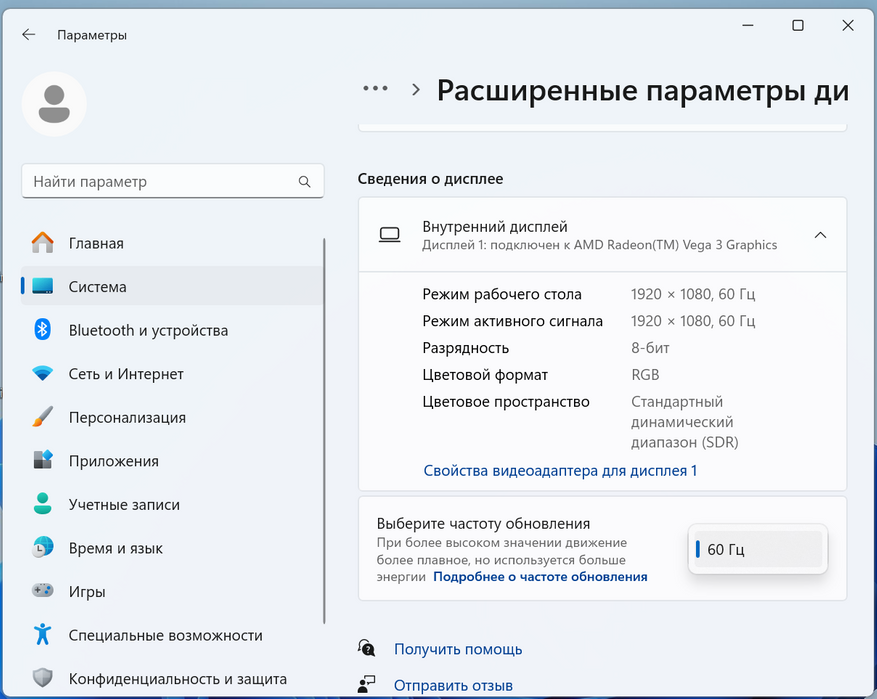The image size is (877, 699).
Task: Click the user profile avatar
Action: (x=54, y=103)
